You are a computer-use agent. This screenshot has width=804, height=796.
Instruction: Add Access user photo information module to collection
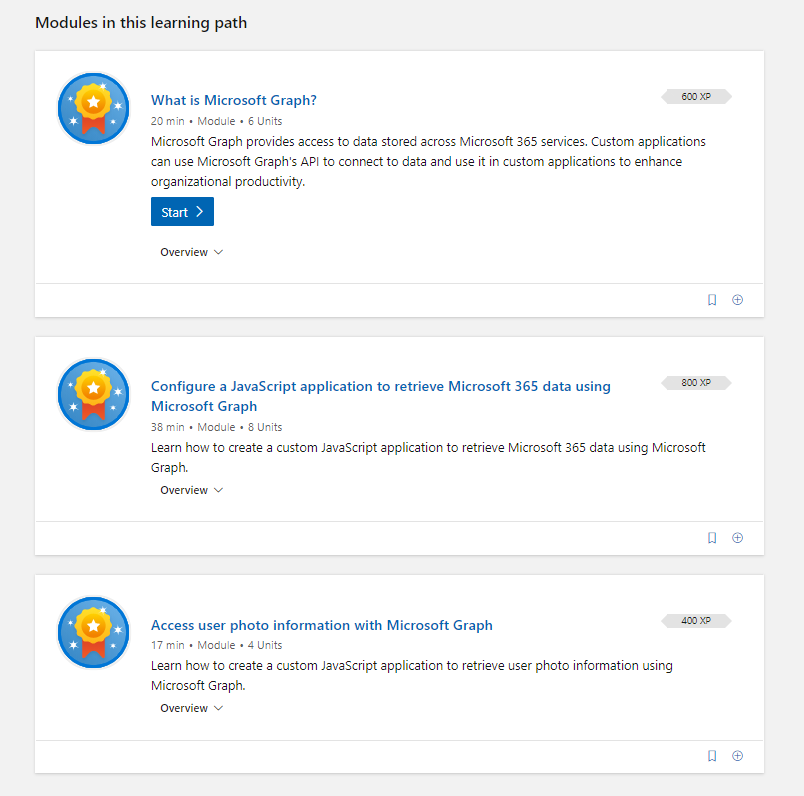point(737,756)
